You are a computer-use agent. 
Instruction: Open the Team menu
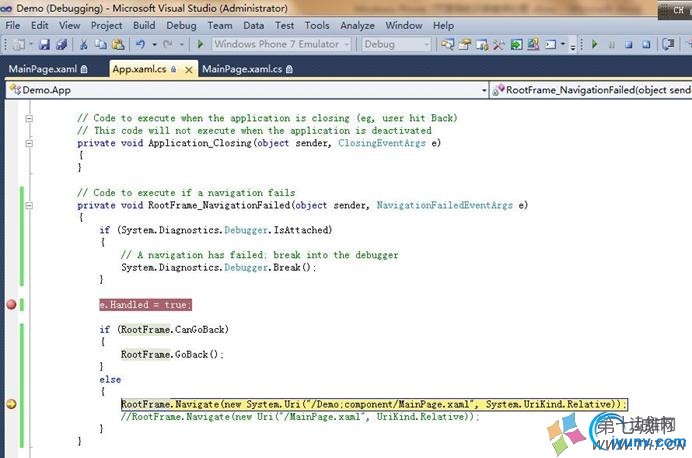coord(220,26)
